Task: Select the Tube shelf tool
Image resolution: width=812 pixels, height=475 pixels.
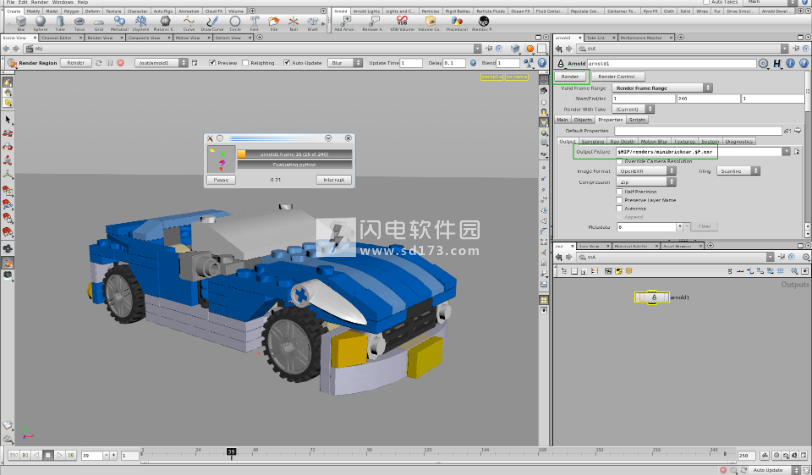Action: [60, 23]
